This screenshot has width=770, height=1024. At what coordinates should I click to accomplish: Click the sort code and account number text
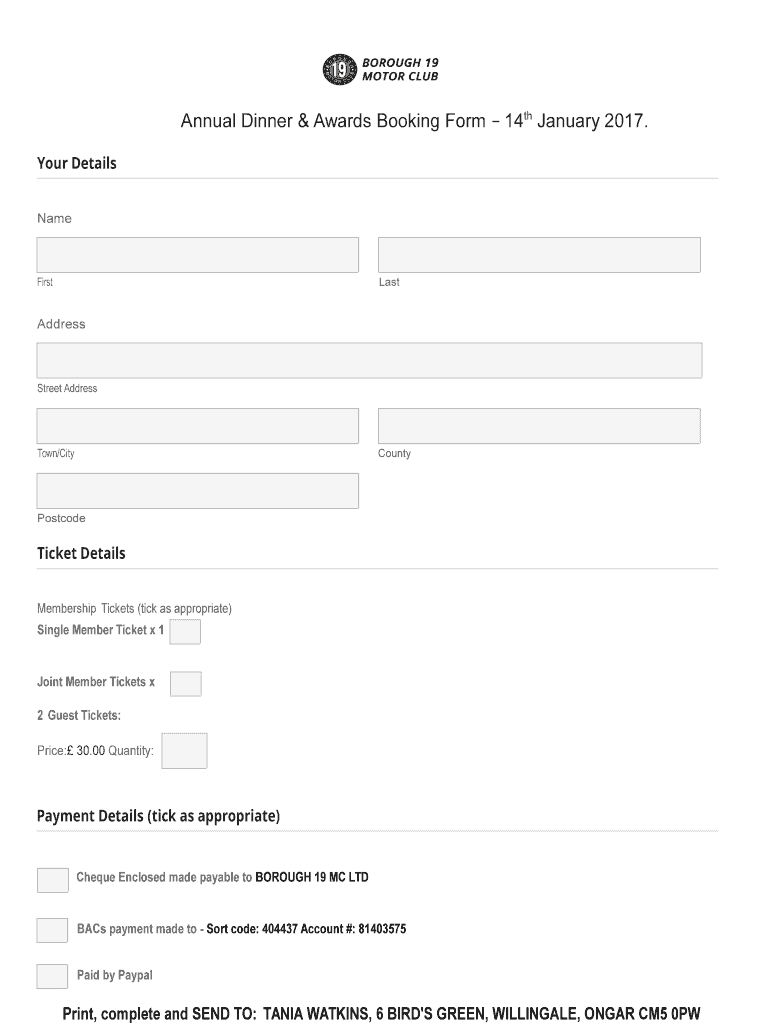pos(306,929)
